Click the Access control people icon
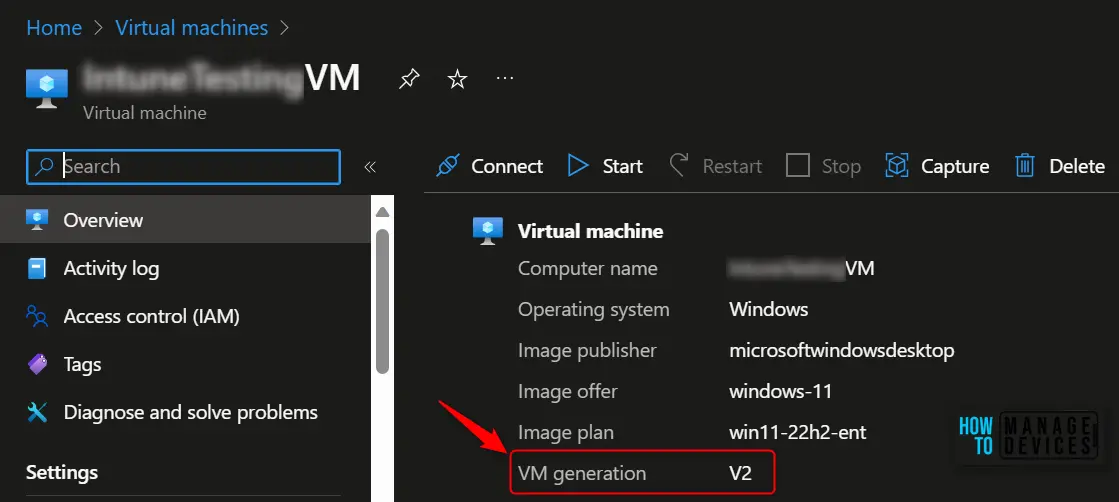The width and height of the screenshot is (1119, 502). point(36,316)
